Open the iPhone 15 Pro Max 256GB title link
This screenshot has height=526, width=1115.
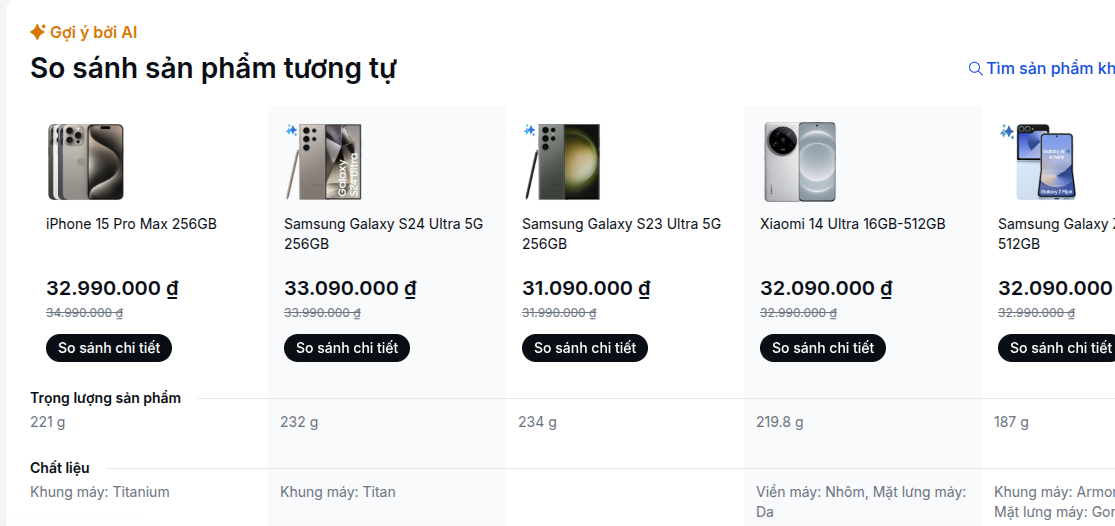tap(132, 224)
